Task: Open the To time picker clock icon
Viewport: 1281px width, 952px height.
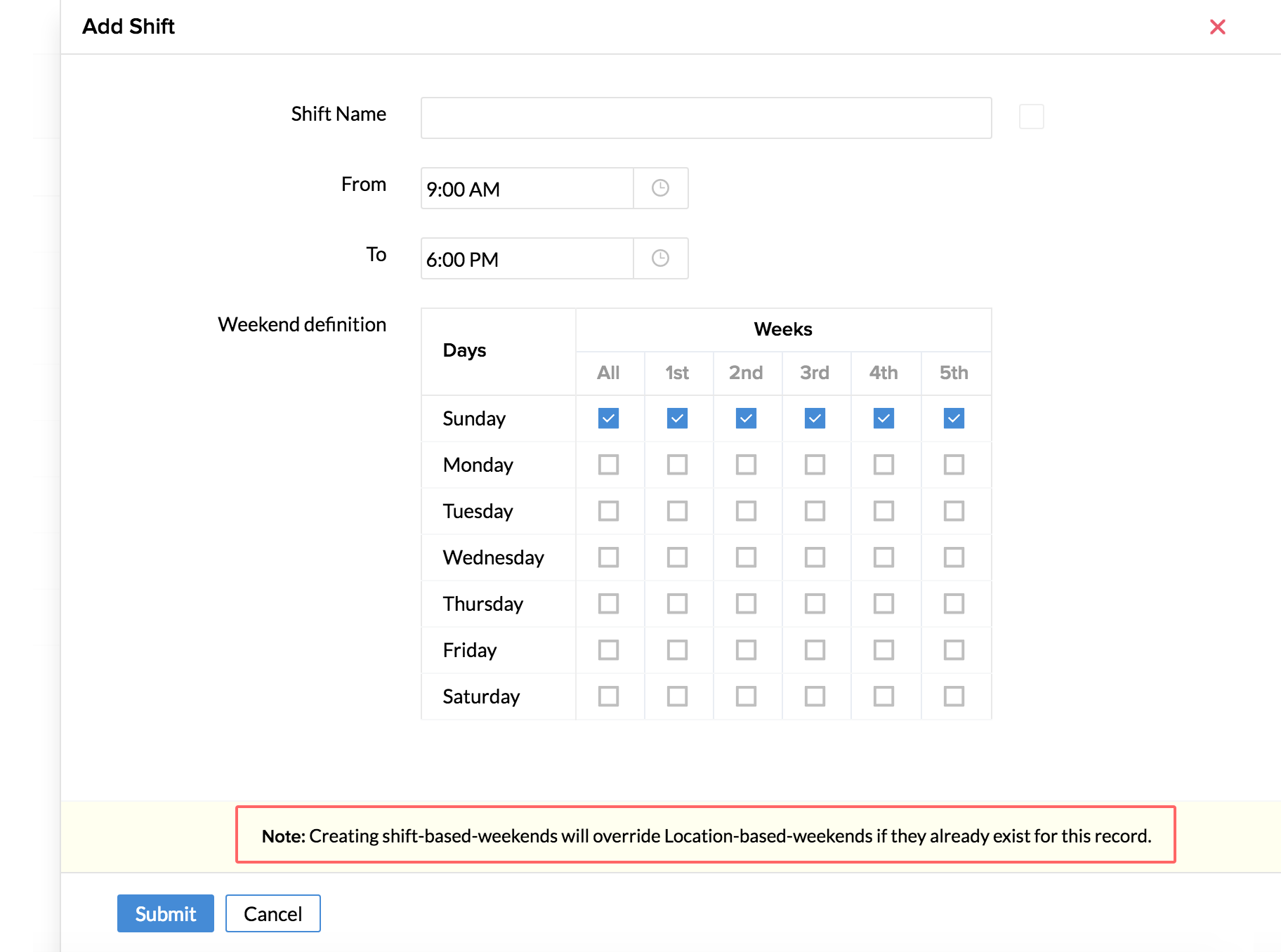Action: point(660,258)
